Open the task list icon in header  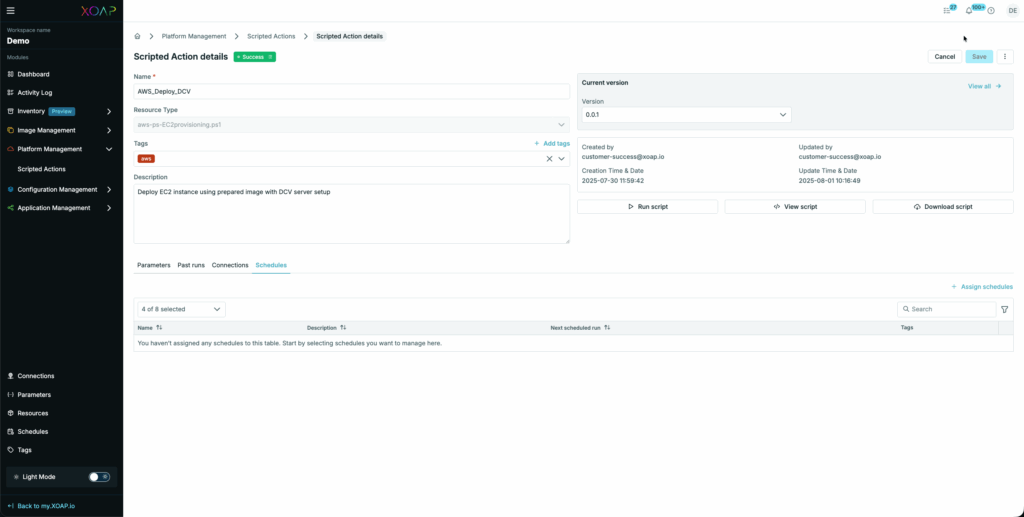pos(947,11)
